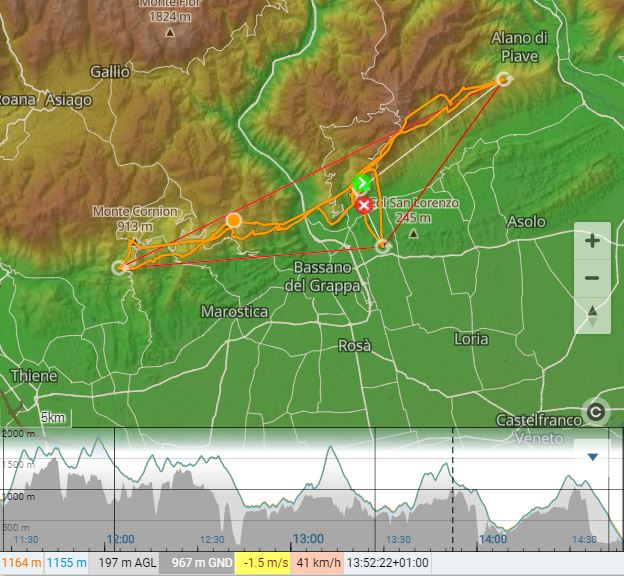Screen dimensions: 624x576
Task: Click the 41 km/h speed value
Action: 317,563
